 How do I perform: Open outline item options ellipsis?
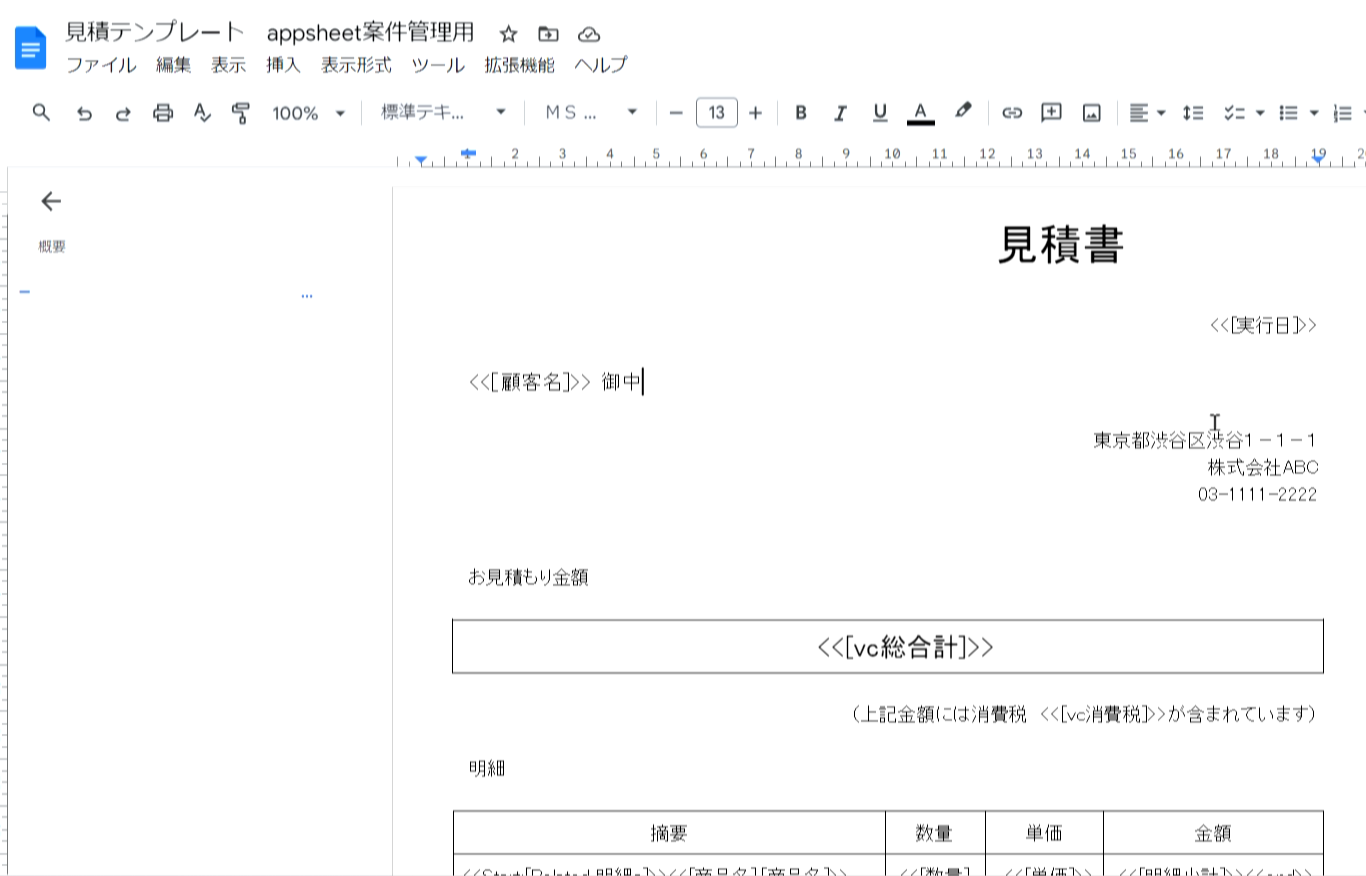pos(306,296)
